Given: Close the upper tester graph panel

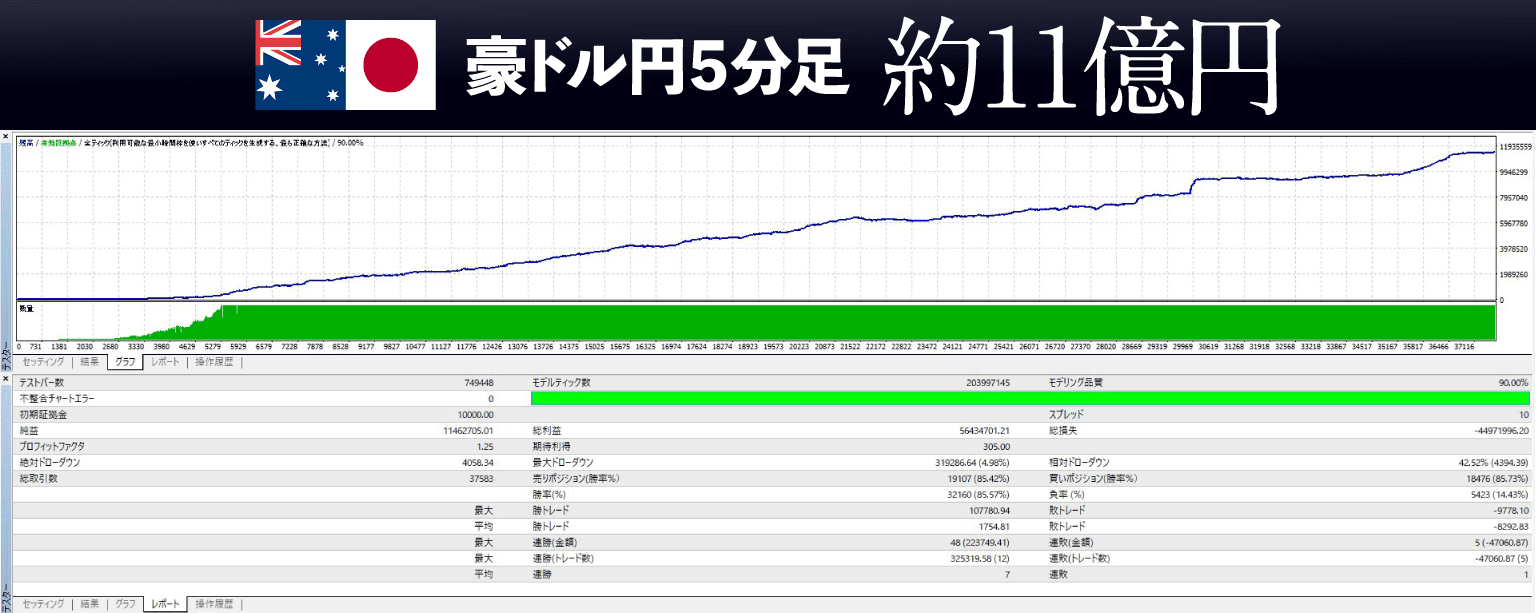Looking at the screenshot, I should click(x=5, y=136).
